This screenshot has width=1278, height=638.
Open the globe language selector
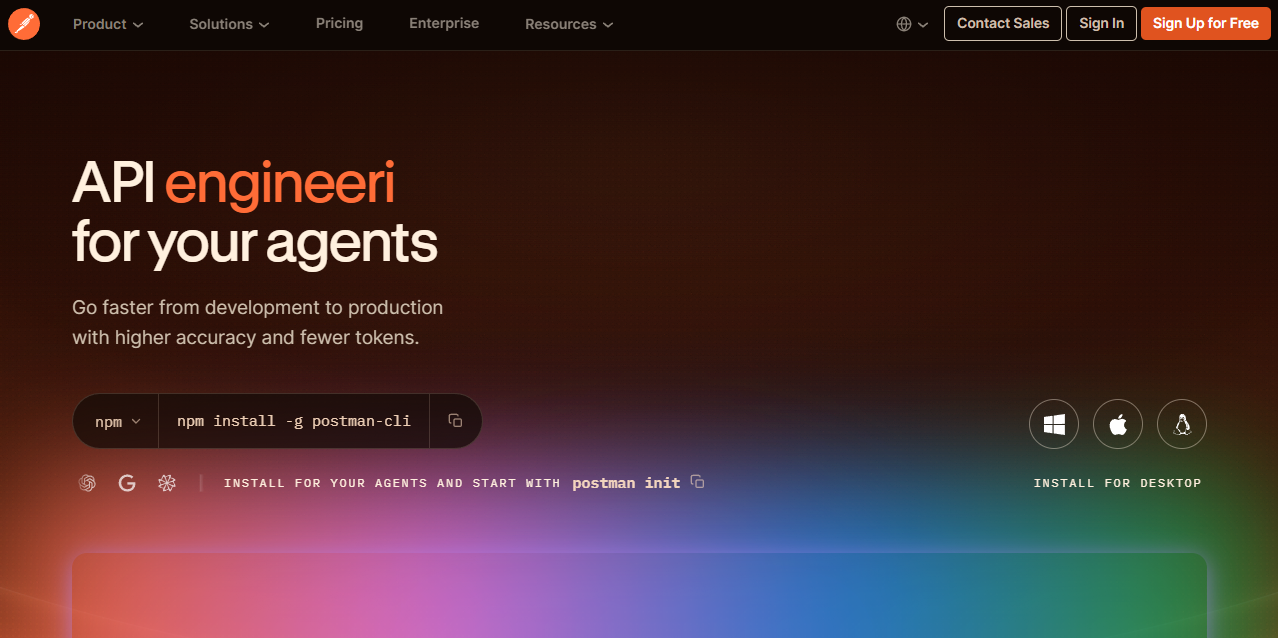click(x=912, y=24)
